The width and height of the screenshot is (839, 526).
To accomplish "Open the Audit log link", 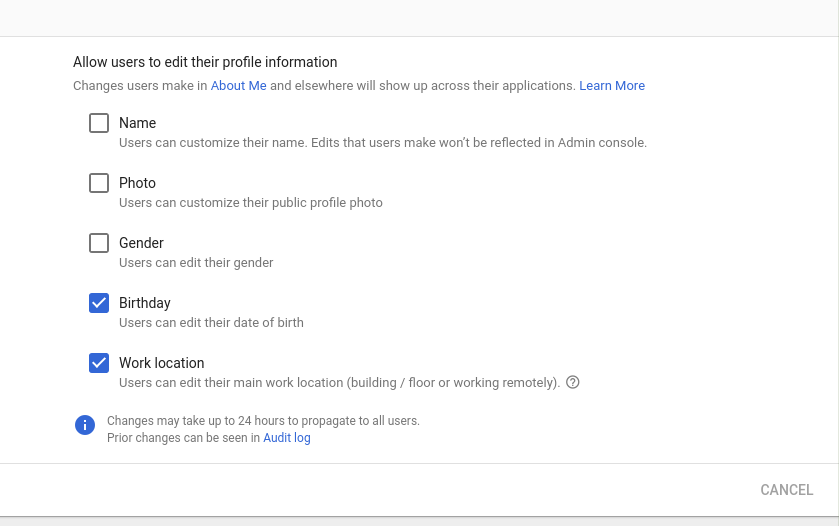I will tap(286, 438).
